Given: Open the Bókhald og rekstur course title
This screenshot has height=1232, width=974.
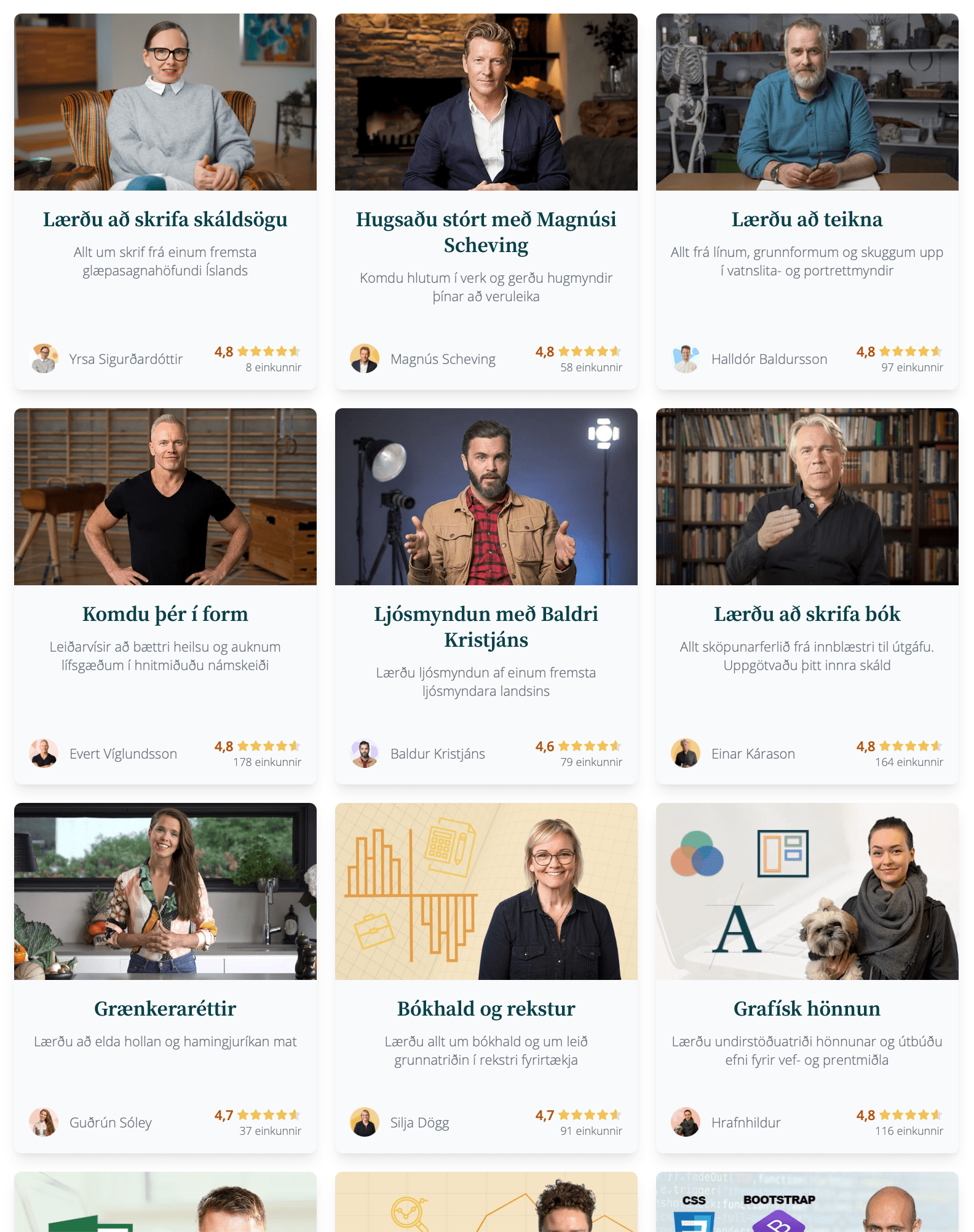Looking at the screenshot, I should click(x=486, y=1009).
